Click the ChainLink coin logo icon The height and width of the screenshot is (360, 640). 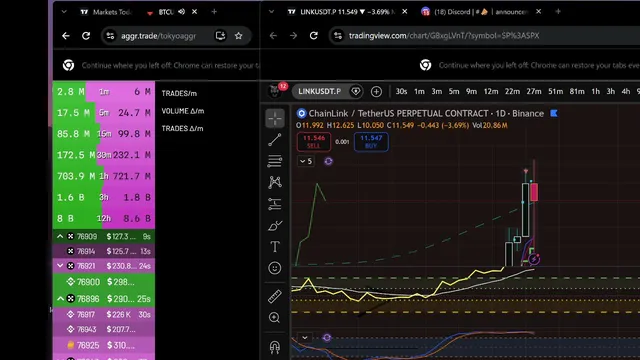[301, 113]
